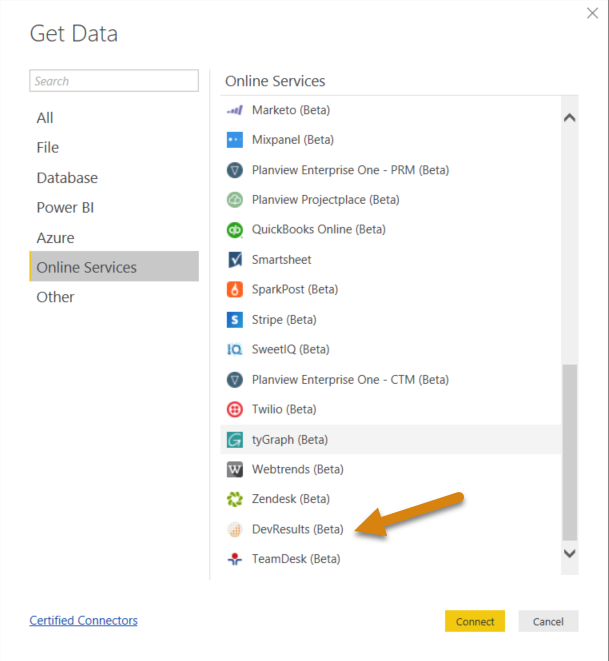Click the tyGraph icon
Viewport: 609px width, 661px height.
click(235, 440)
